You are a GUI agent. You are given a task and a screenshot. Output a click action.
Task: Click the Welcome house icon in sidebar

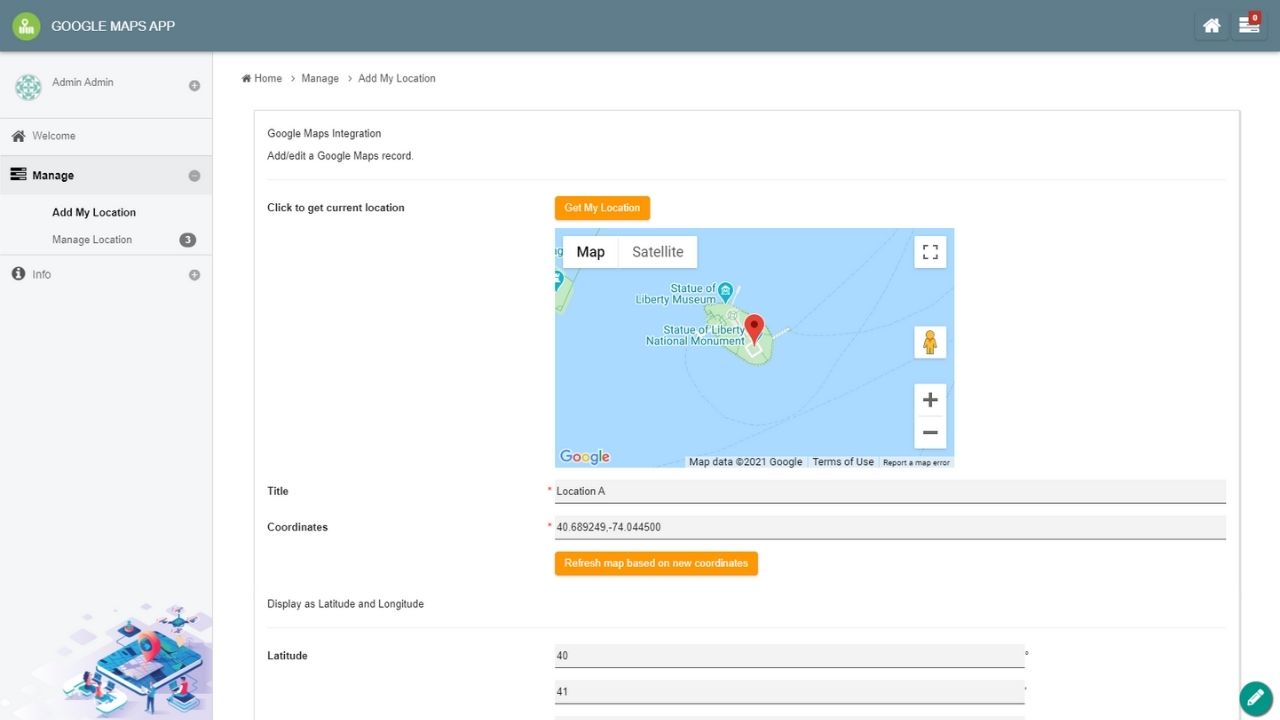click(x=18, y=136)
